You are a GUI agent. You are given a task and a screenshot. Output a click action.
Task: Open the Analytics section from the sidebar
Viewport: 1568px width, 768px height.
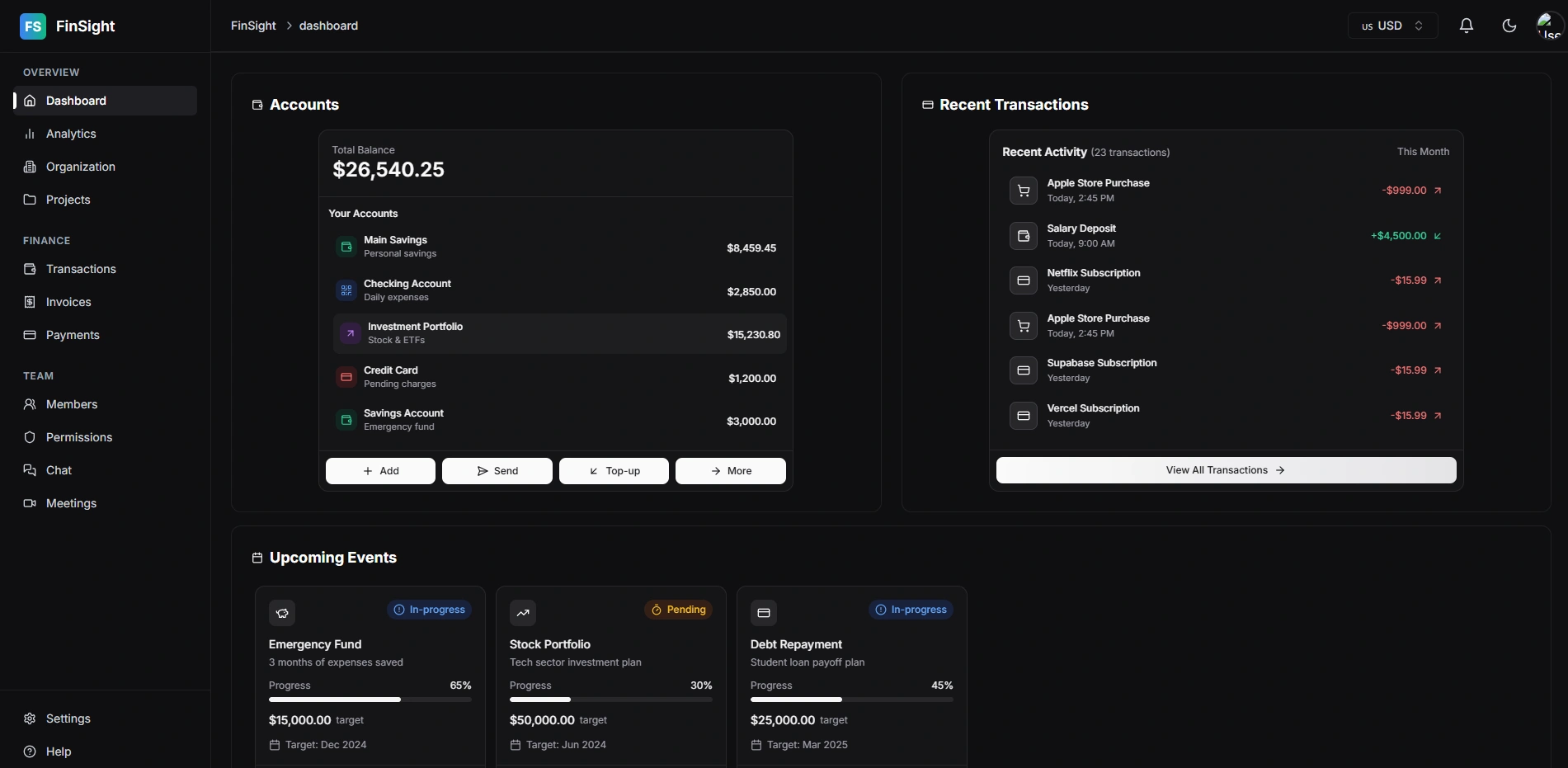click(x=70, y=134)
